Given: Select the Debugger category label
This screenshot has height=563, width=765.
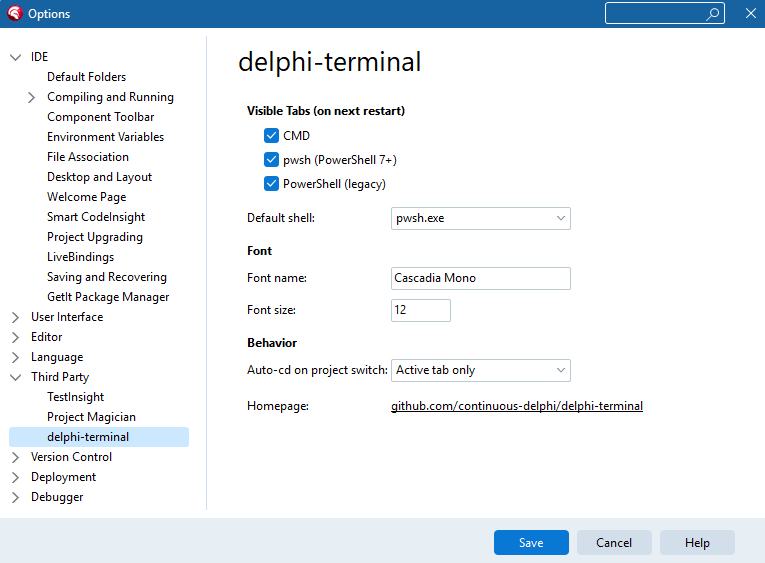Looking at the screenshot, I should click(x=57, y=497).
